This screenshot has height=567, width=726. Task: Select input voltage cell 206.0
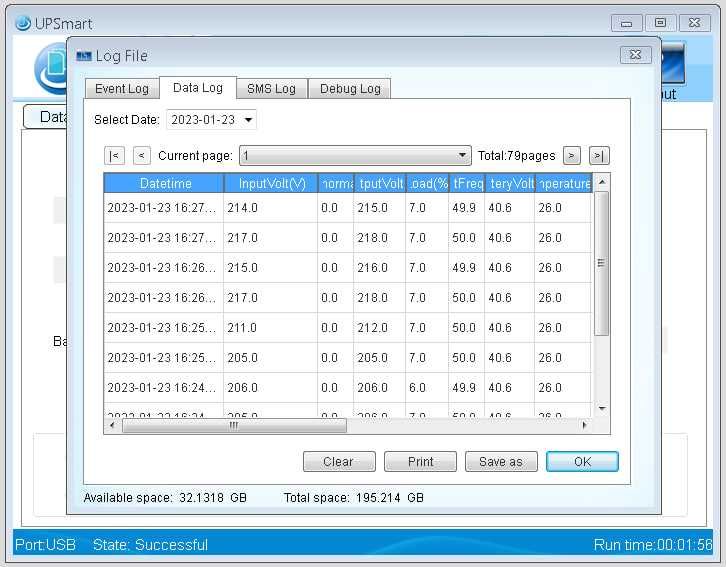(x=270, y=387)
